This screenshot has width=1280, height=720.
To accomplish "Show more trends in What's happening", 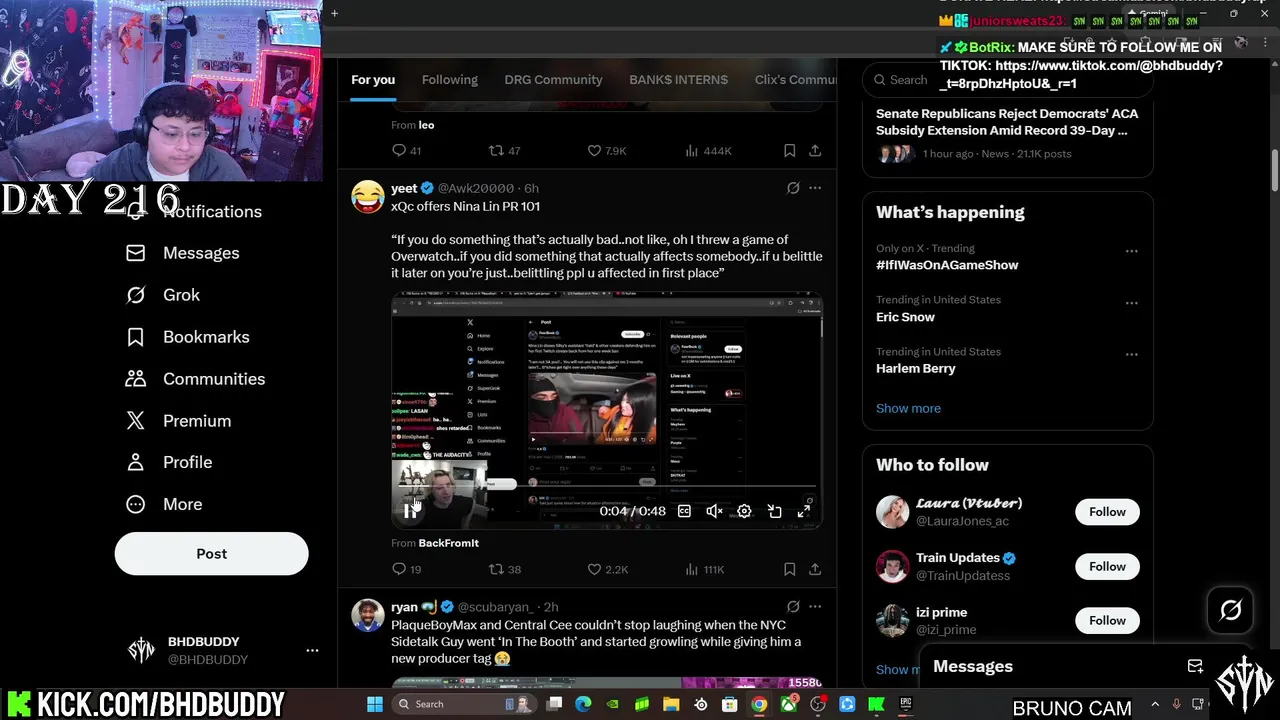I will pyautogui.click(x=908, y=408).
